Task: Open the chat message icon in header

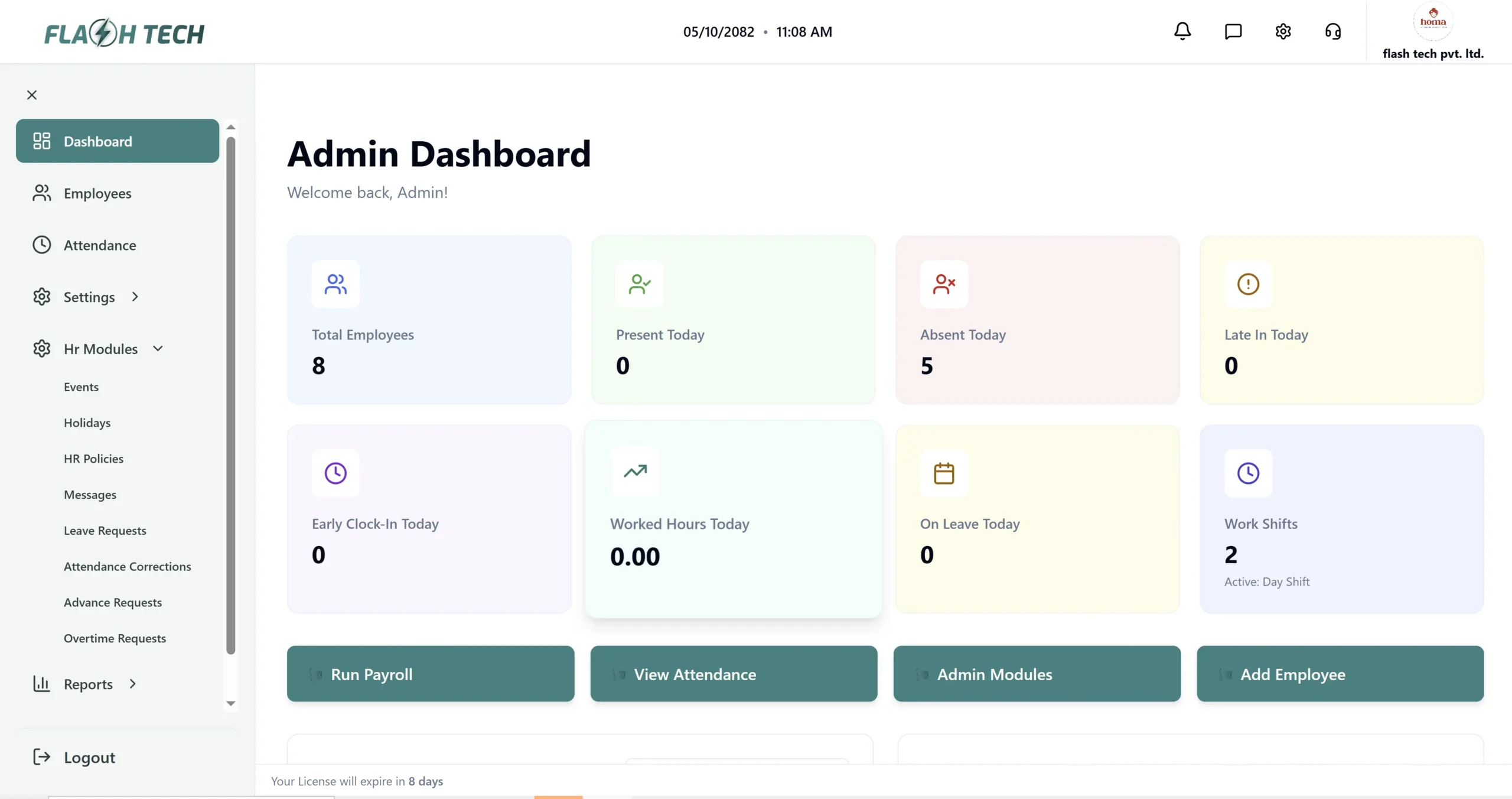Action: point(1233,31)
